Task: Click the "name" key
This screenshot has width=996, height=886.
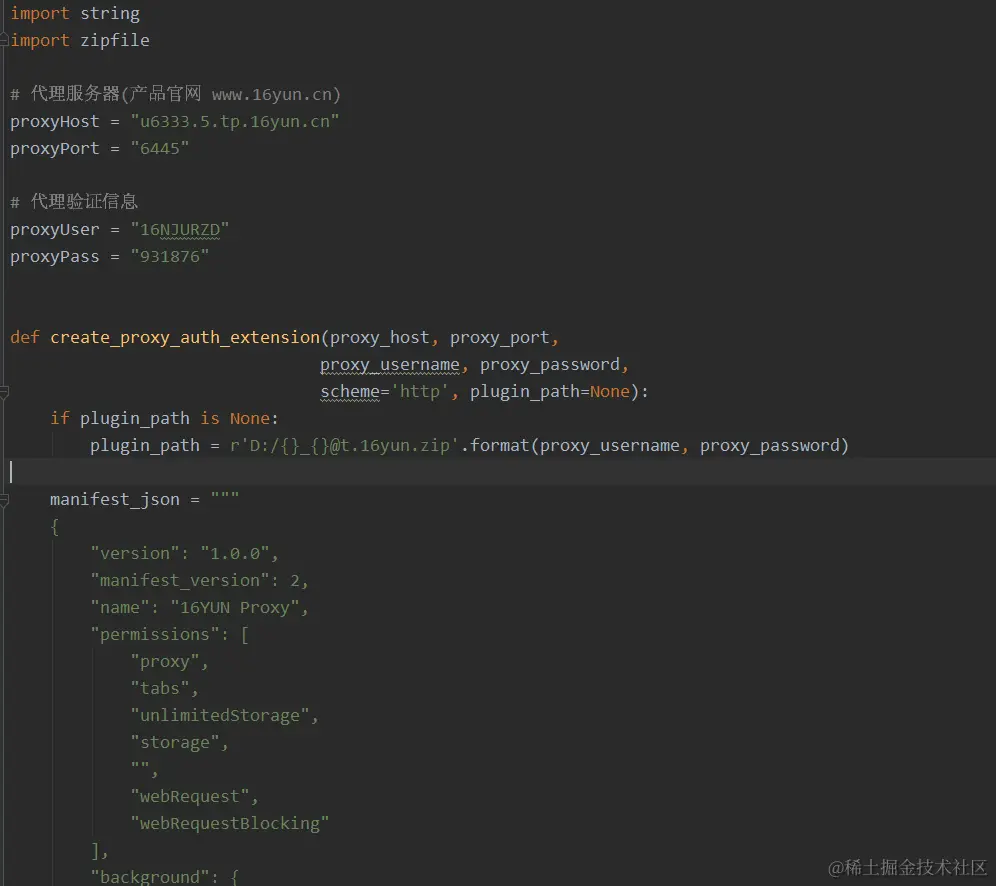Action: pos(119,607)
